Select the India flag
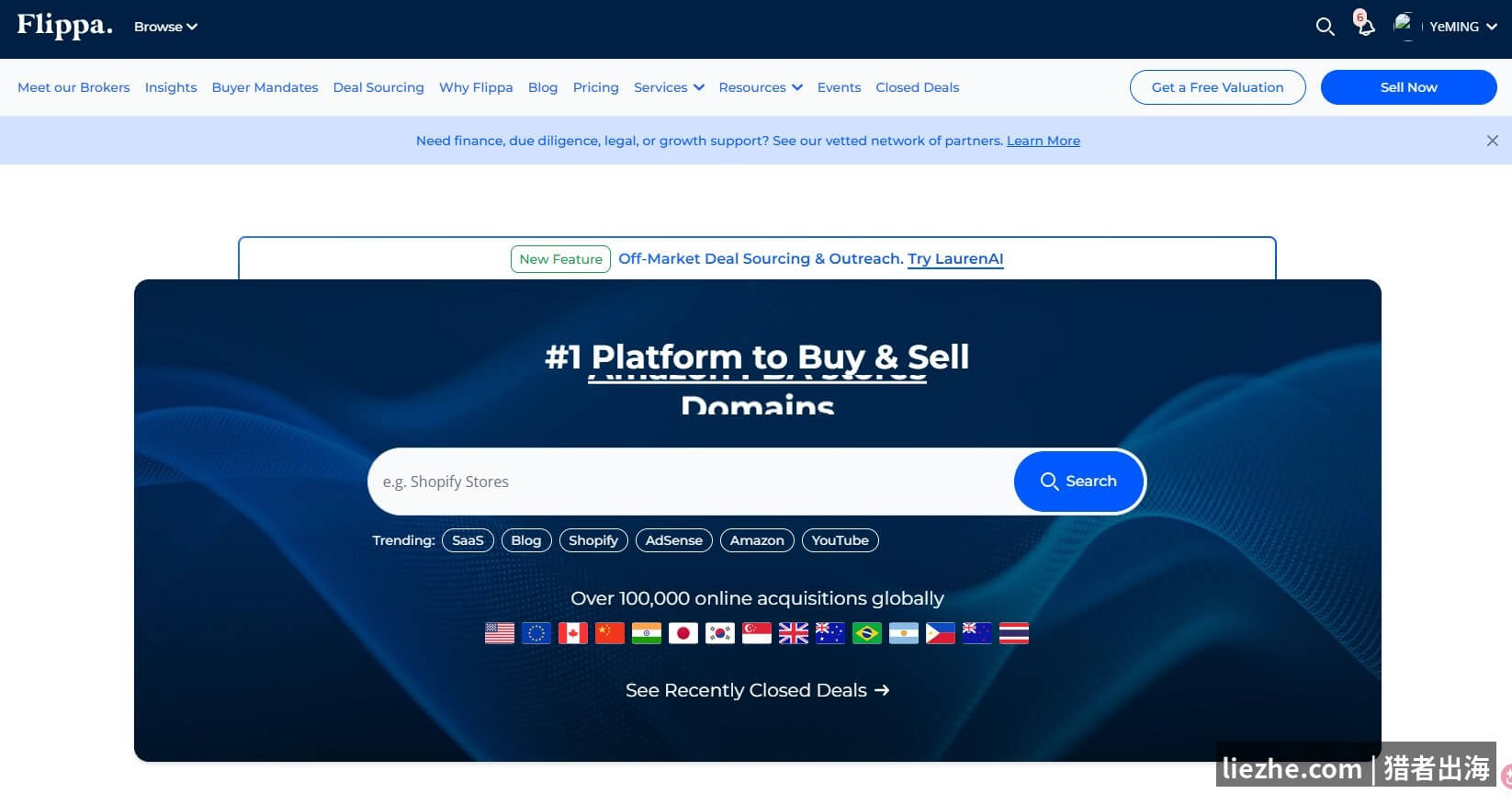 [x=647, y=633]
